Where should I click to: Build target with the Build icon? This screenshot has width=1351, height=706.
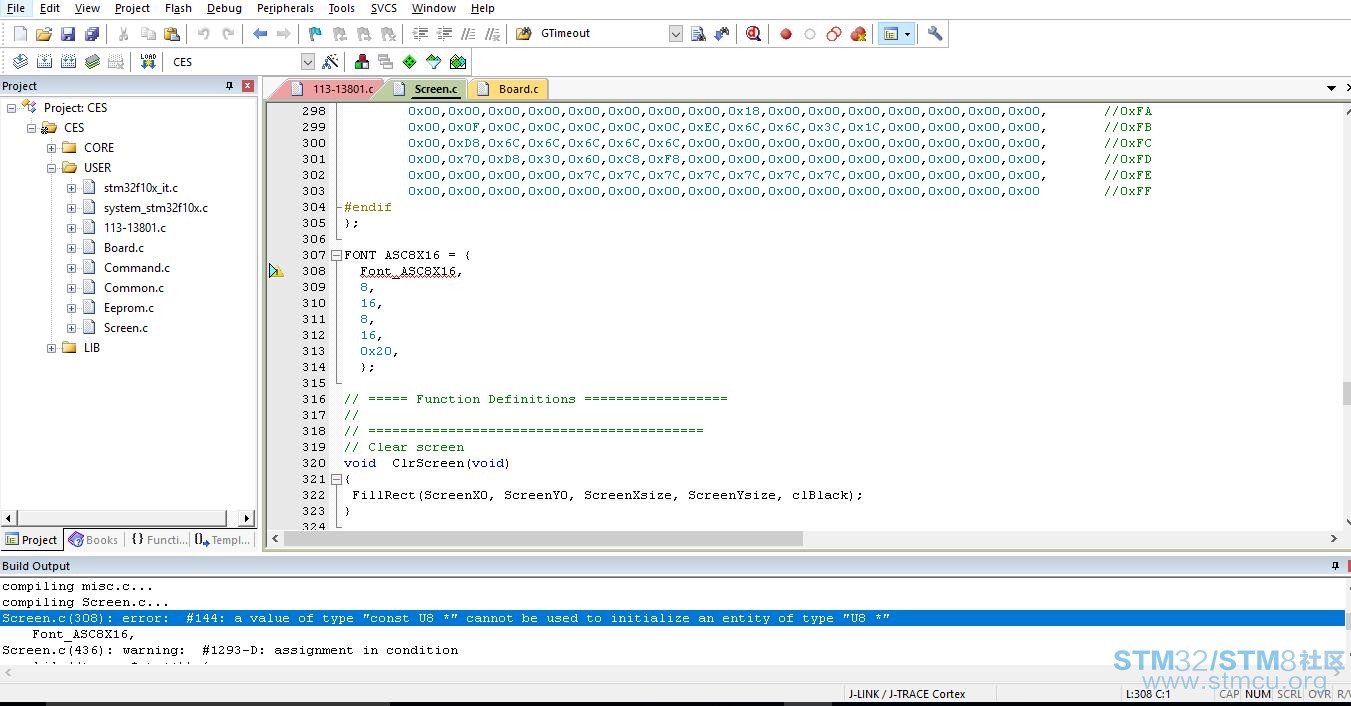tap(44, 62)
